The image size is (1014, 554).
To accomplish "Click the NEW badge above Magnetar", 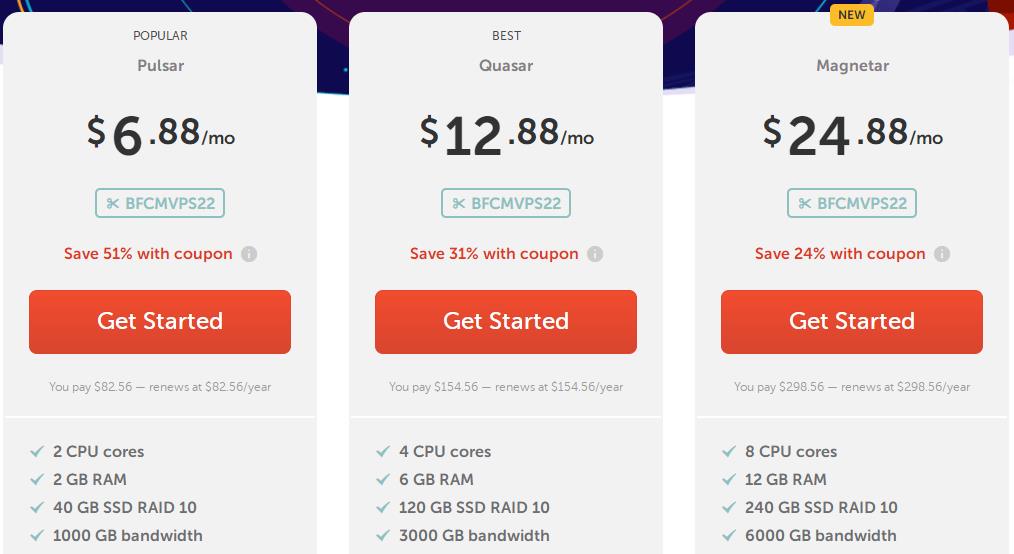I will click(x=852, y=15).
